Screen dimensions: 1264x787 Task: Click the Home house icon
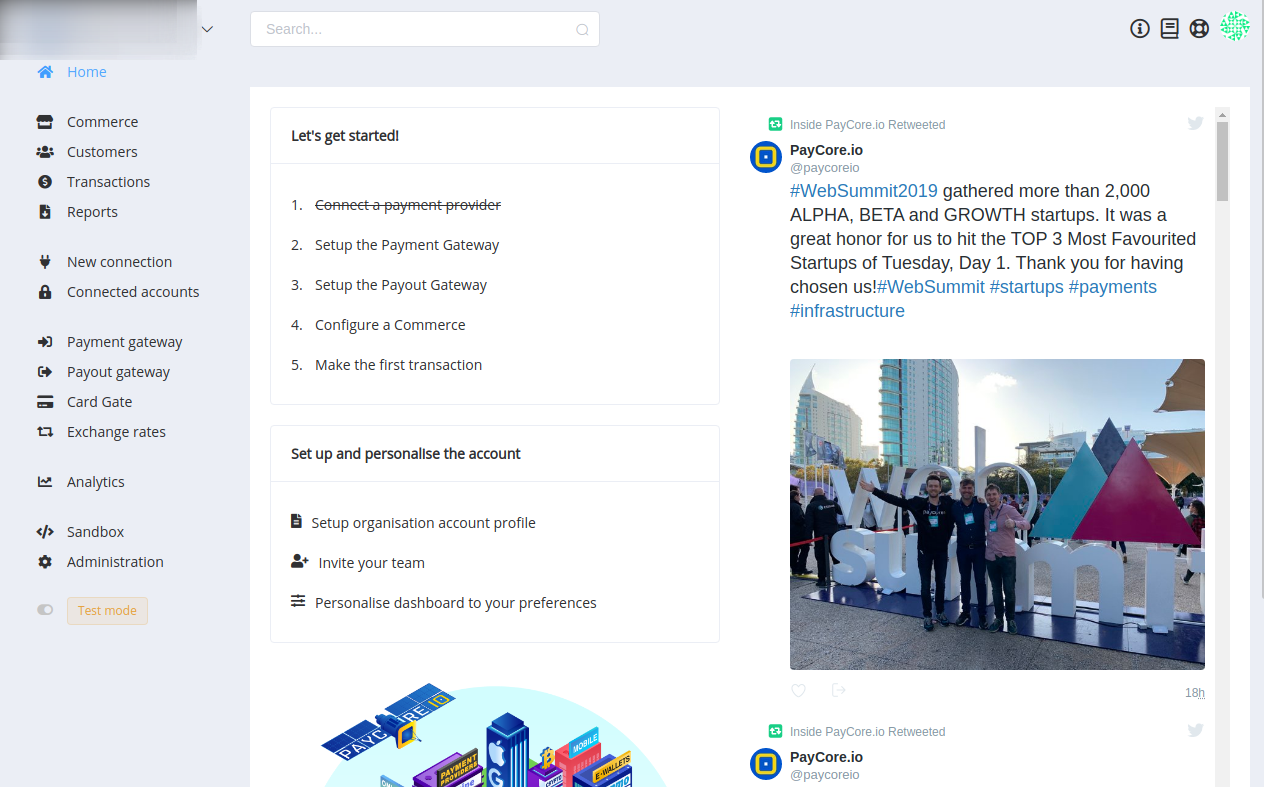point(45,72)
